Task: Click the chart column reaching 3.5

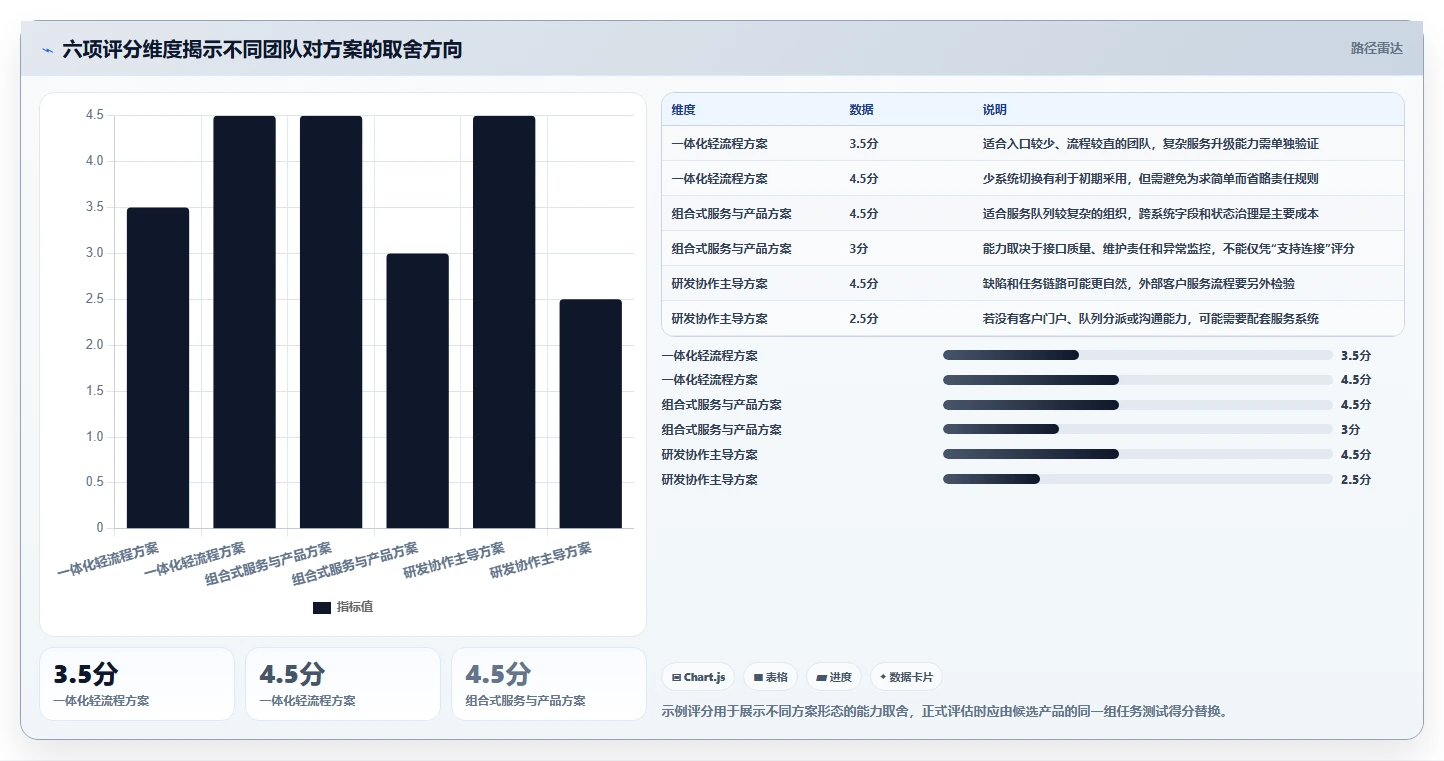Action: 158,368
